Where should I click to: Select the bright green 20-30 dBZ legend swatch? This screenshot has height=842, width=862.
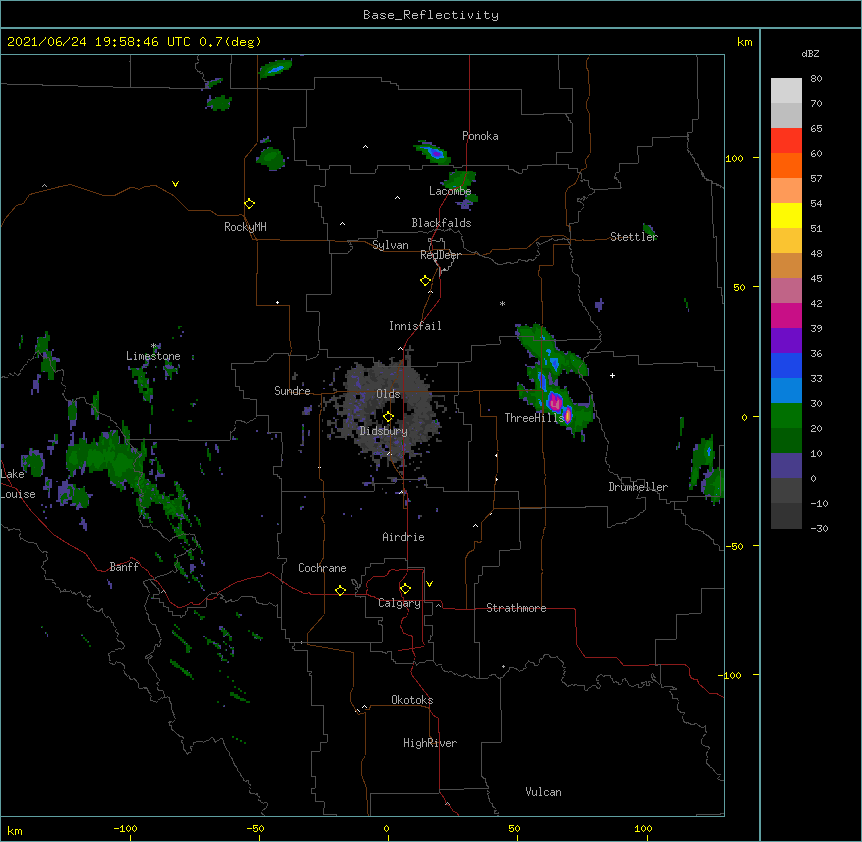point(786,416)
